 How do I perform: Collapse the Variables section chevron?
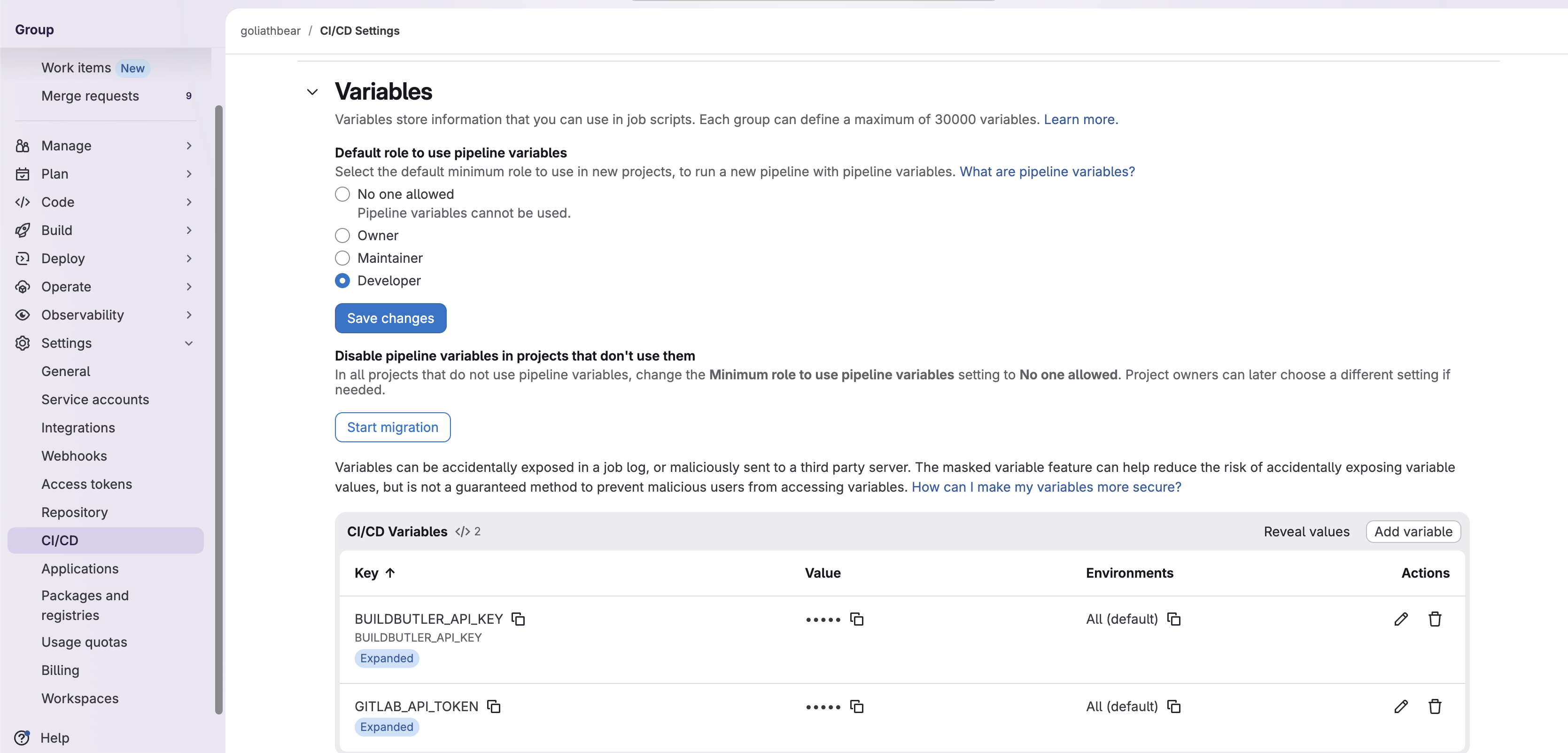[313, 92]
